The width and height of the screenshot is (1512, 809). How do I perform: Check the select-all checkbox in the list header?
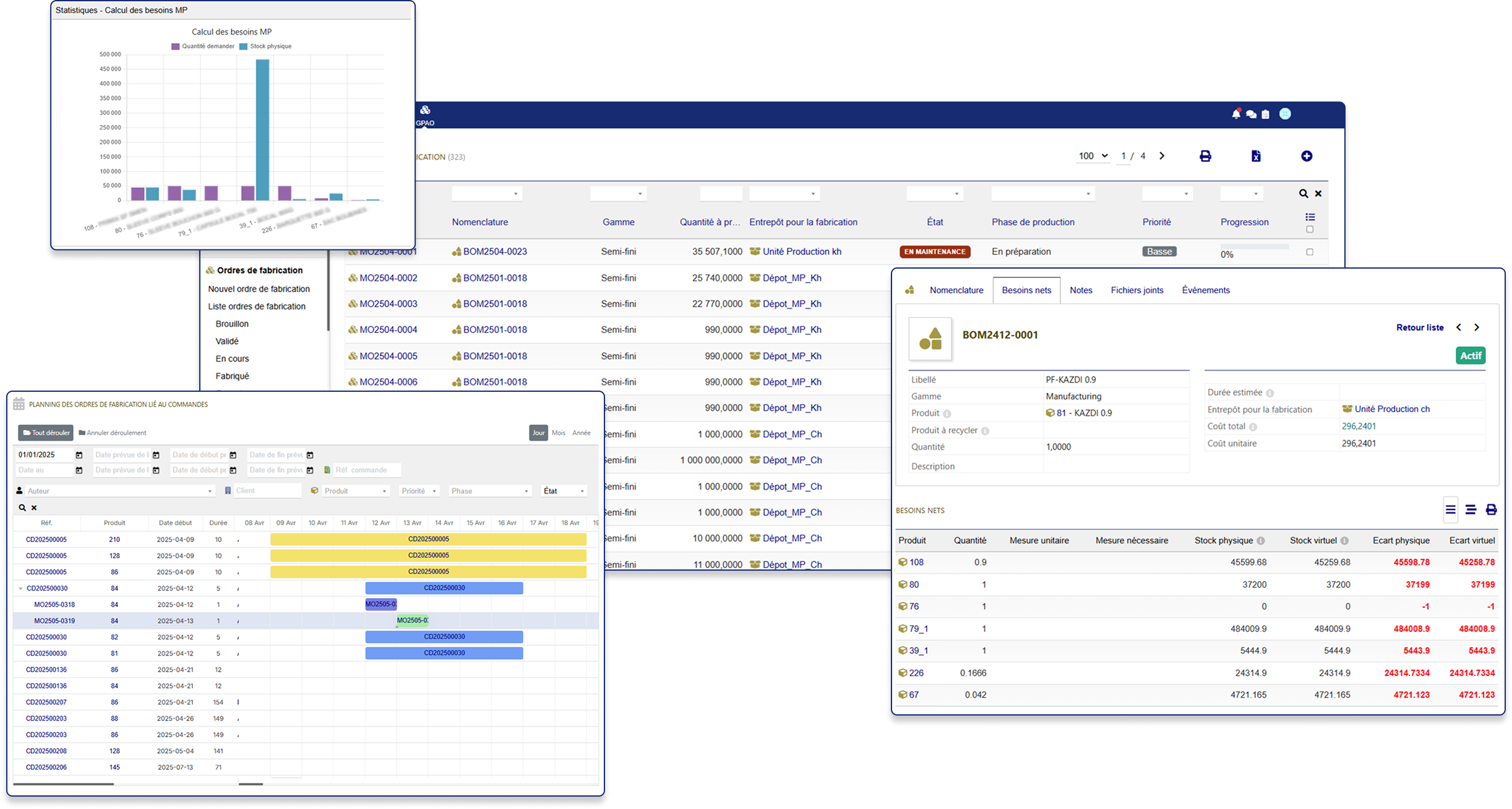click(1310, 228)
